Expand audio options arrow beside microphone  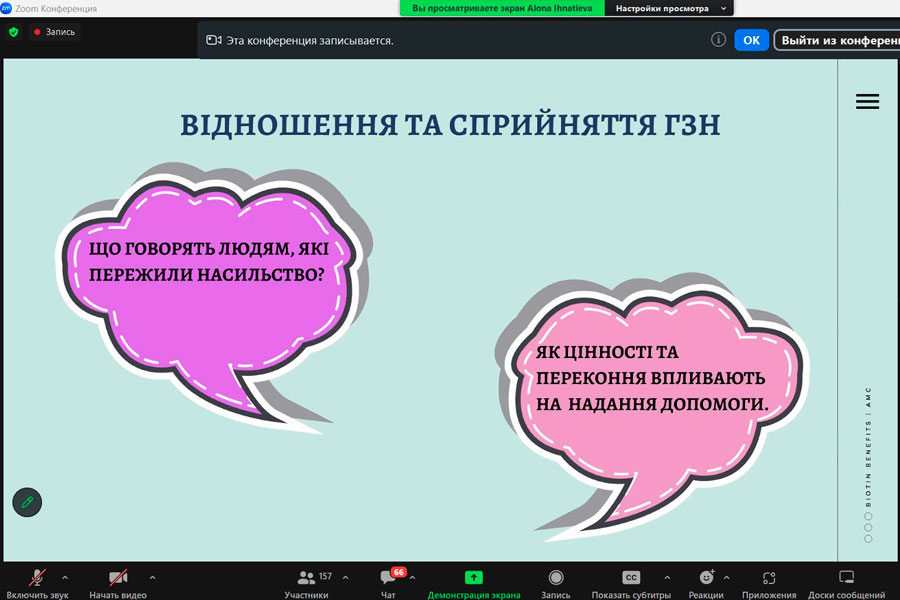coord(65,578)
